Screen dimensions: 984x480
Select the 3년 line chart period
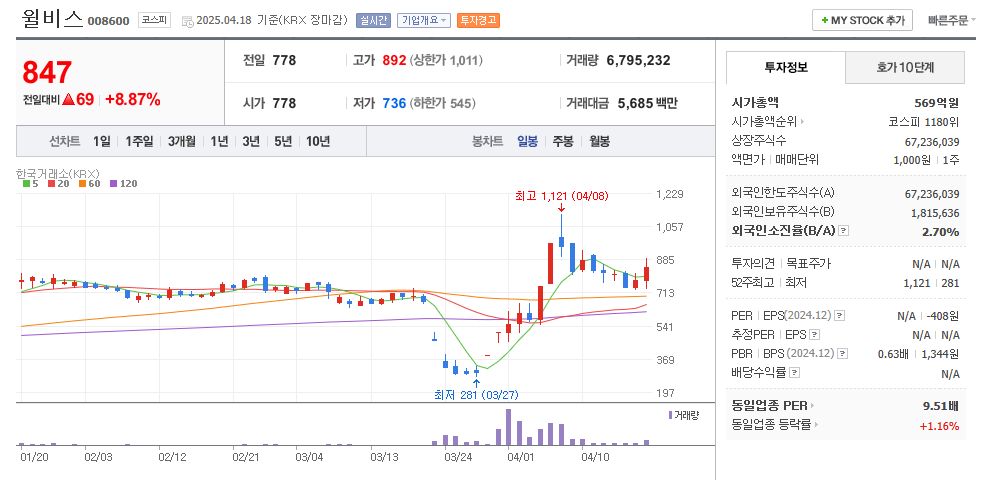pyautogui.click(x=251, y=141)
